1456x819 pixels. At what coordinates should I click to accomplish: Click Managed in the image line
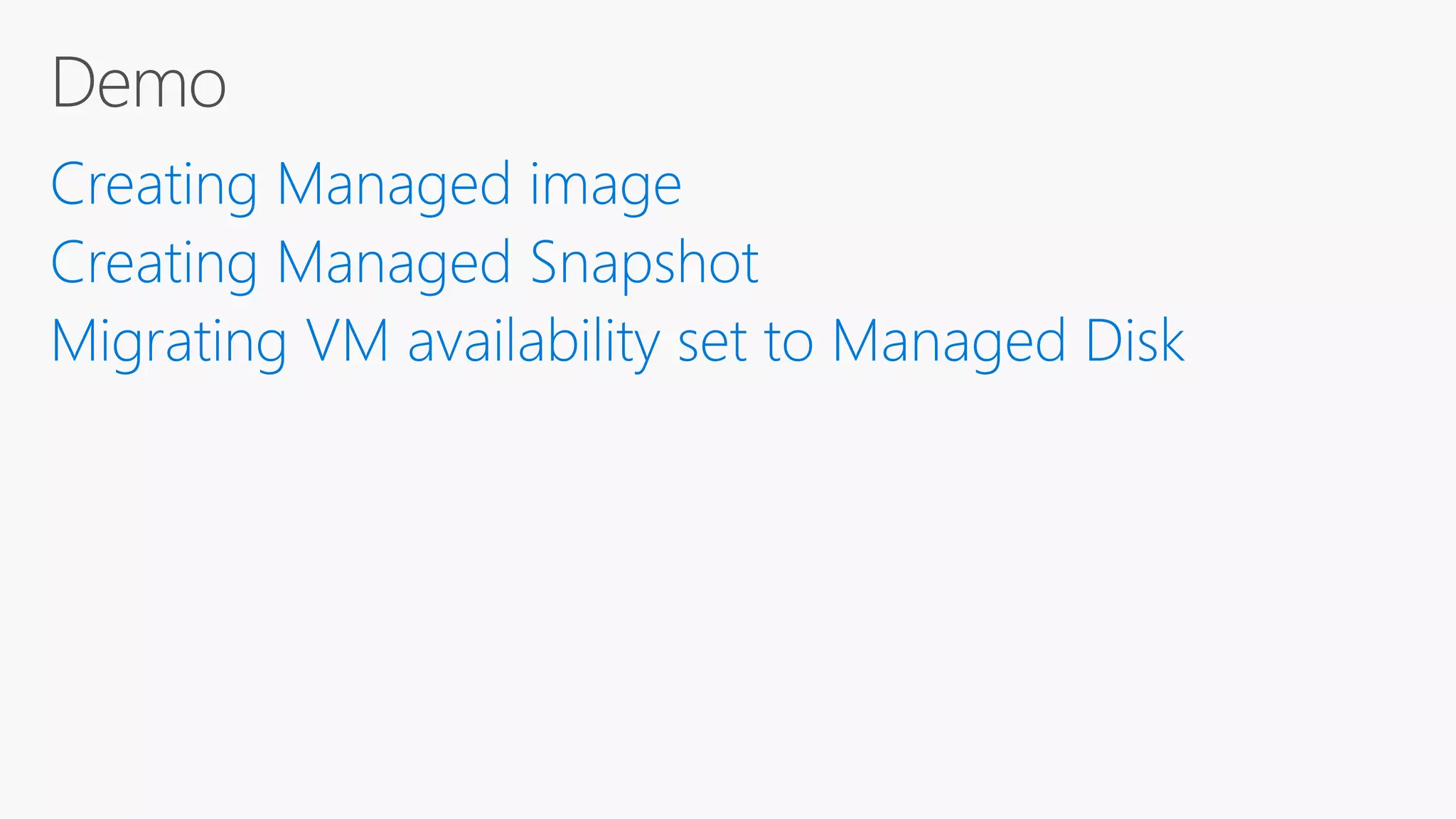click(394, 186)
